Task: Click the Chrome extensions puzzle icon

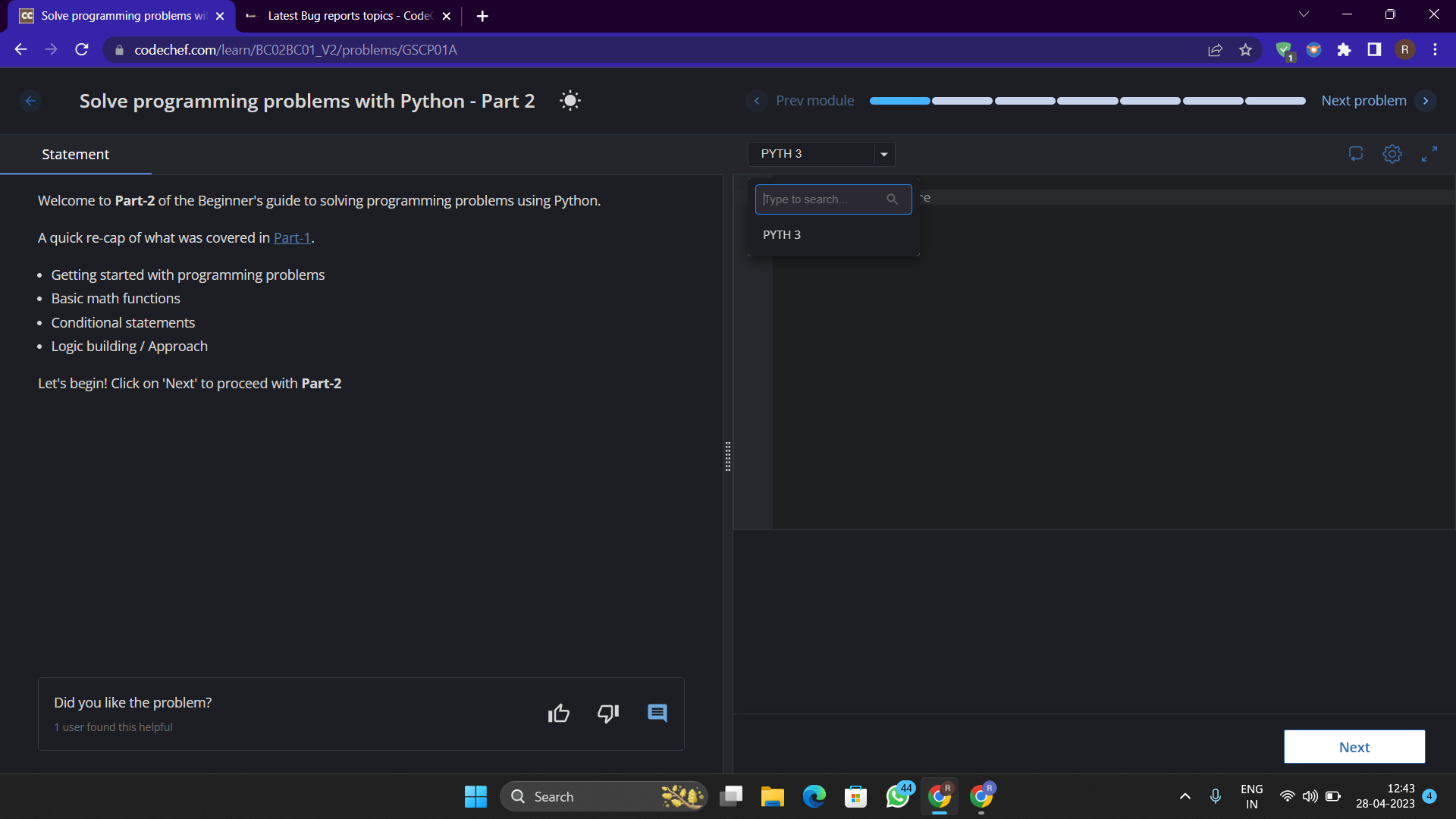Action: 1344,50
